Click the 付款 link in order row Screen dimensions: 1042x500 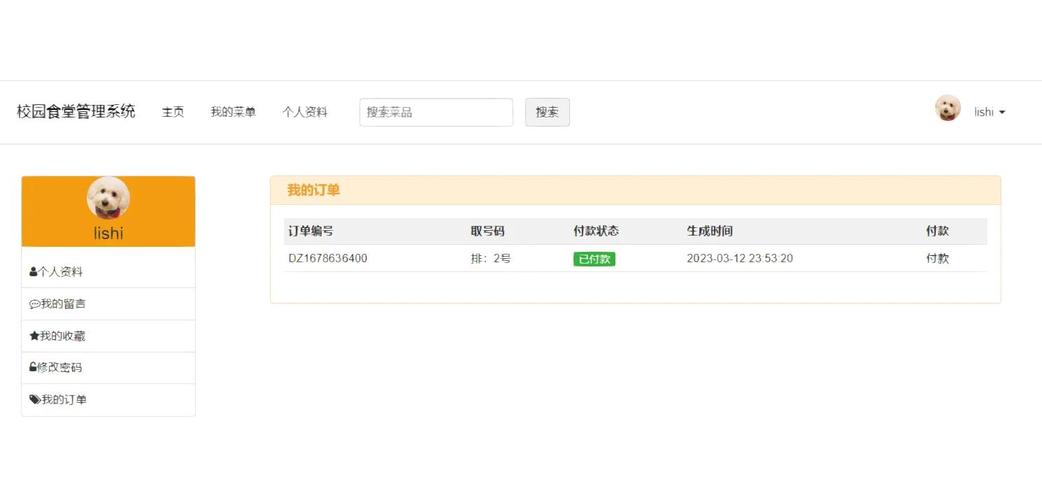[938, 259]
